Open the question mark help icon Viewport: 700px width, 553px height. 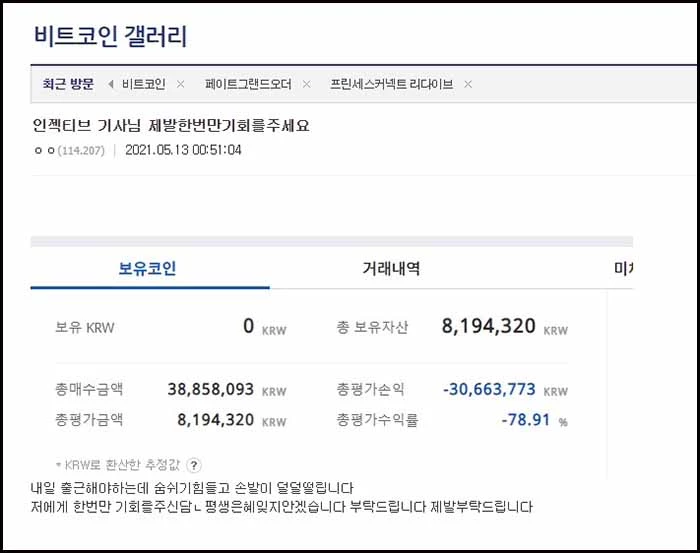point(194,466)
